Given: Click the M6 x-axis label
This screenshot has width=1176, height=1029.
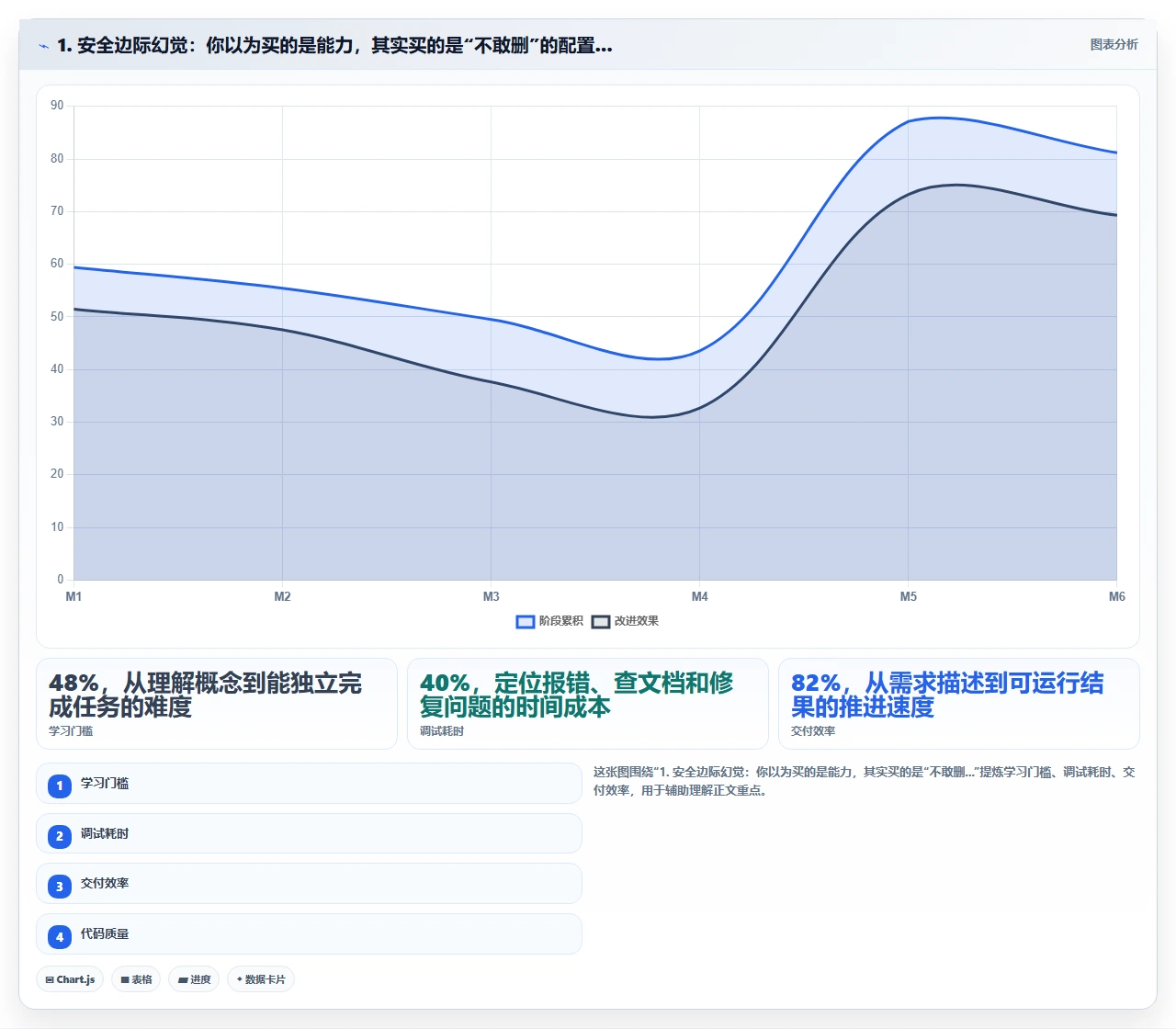Looking at the screenshot, I should (1116, 597).
